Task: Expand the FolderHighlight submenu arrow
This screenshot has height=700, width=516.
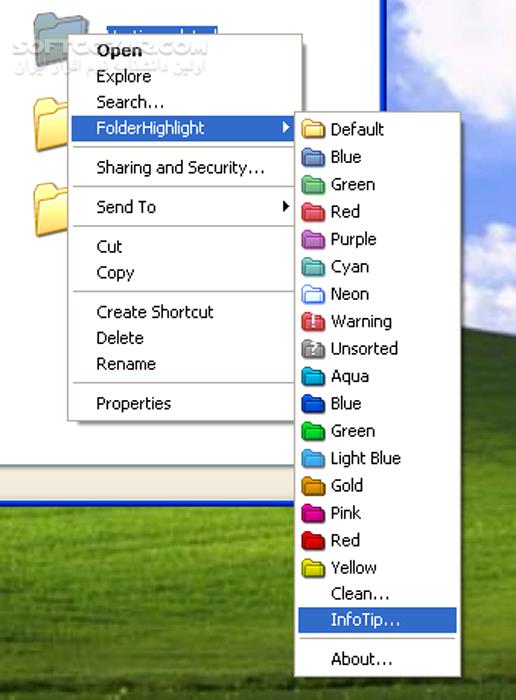Action: (x=286, y=128)
